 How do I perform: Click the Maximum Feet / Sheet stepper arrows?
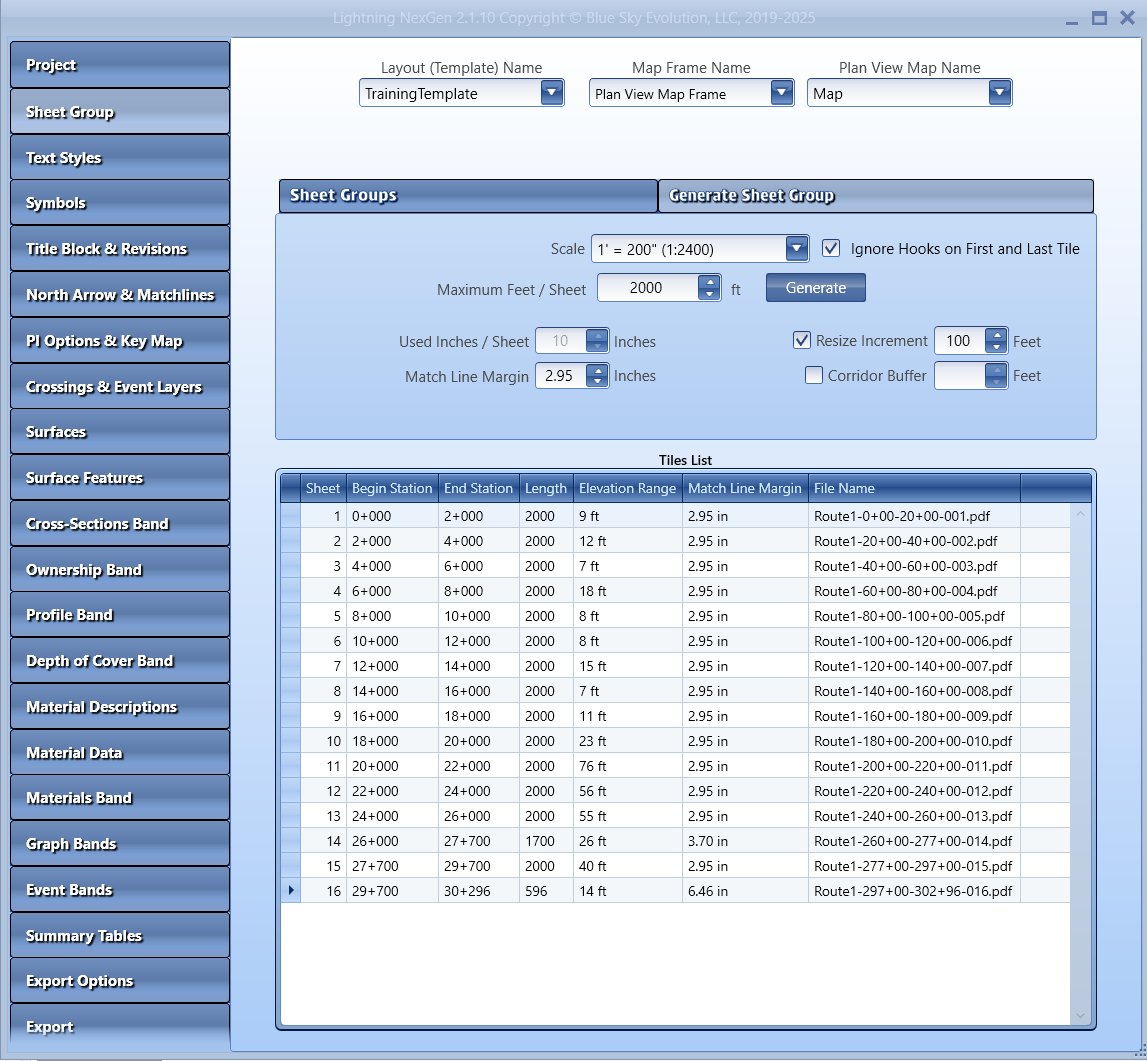point(709,288)
